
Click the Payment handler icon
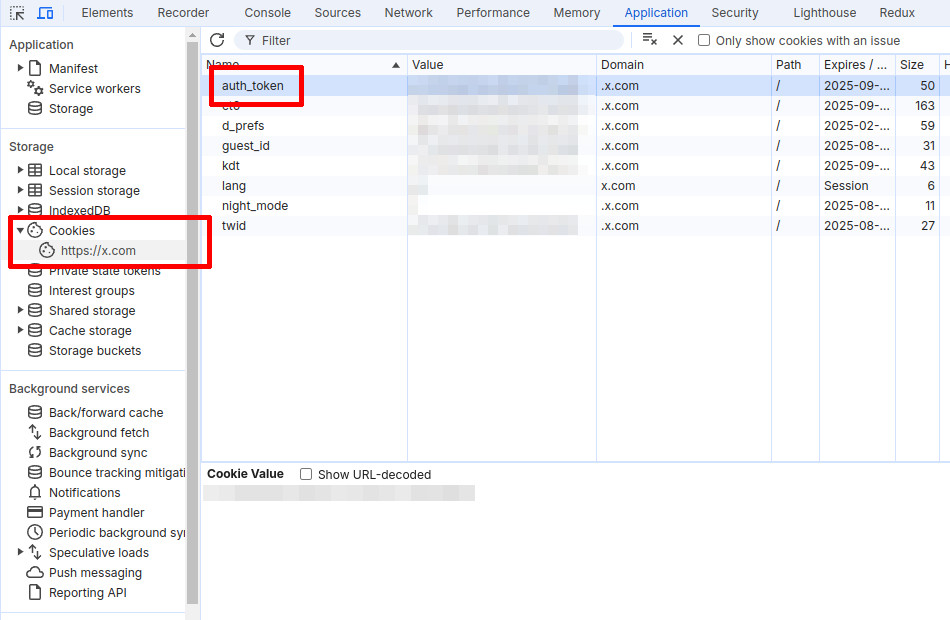pyautogui.click(x=37, y=512)
